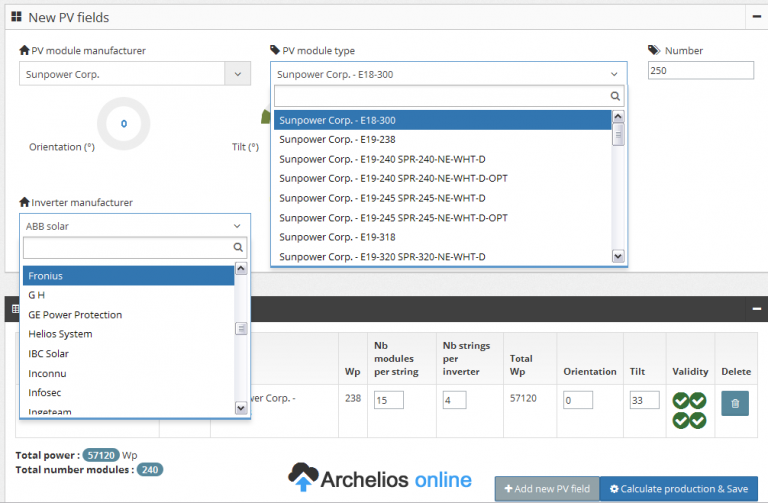Click the total modules 240 badge
Image resolution: width=768 pixels, height=503 pixels.
[150, 470]
